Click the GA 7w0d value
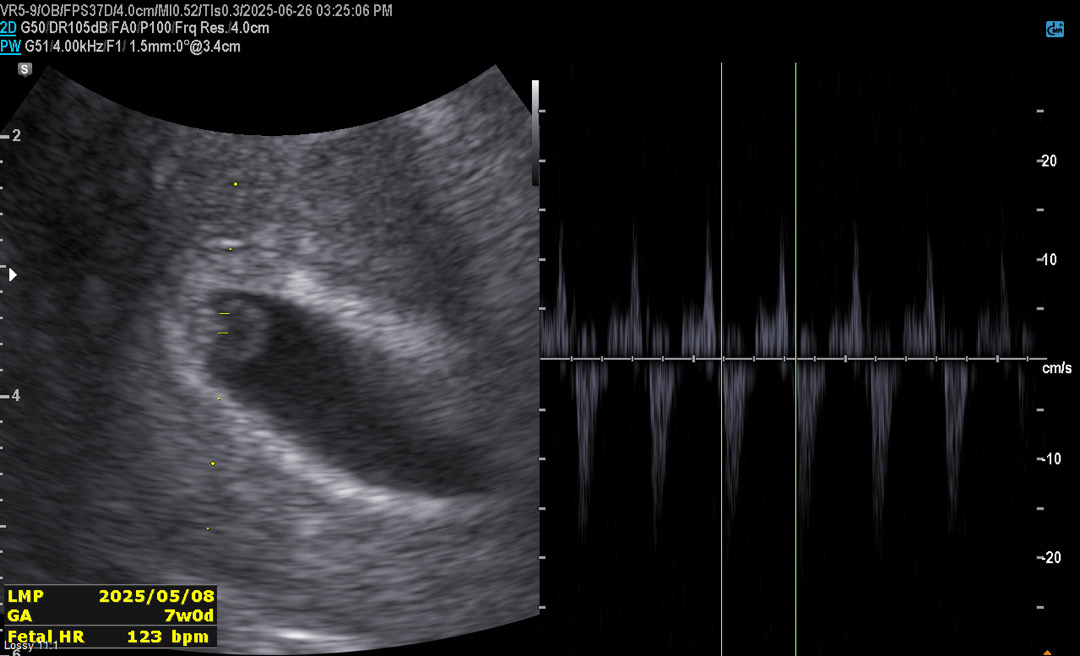The height and width of the screenshot is (656, 1080). point(190,616)
